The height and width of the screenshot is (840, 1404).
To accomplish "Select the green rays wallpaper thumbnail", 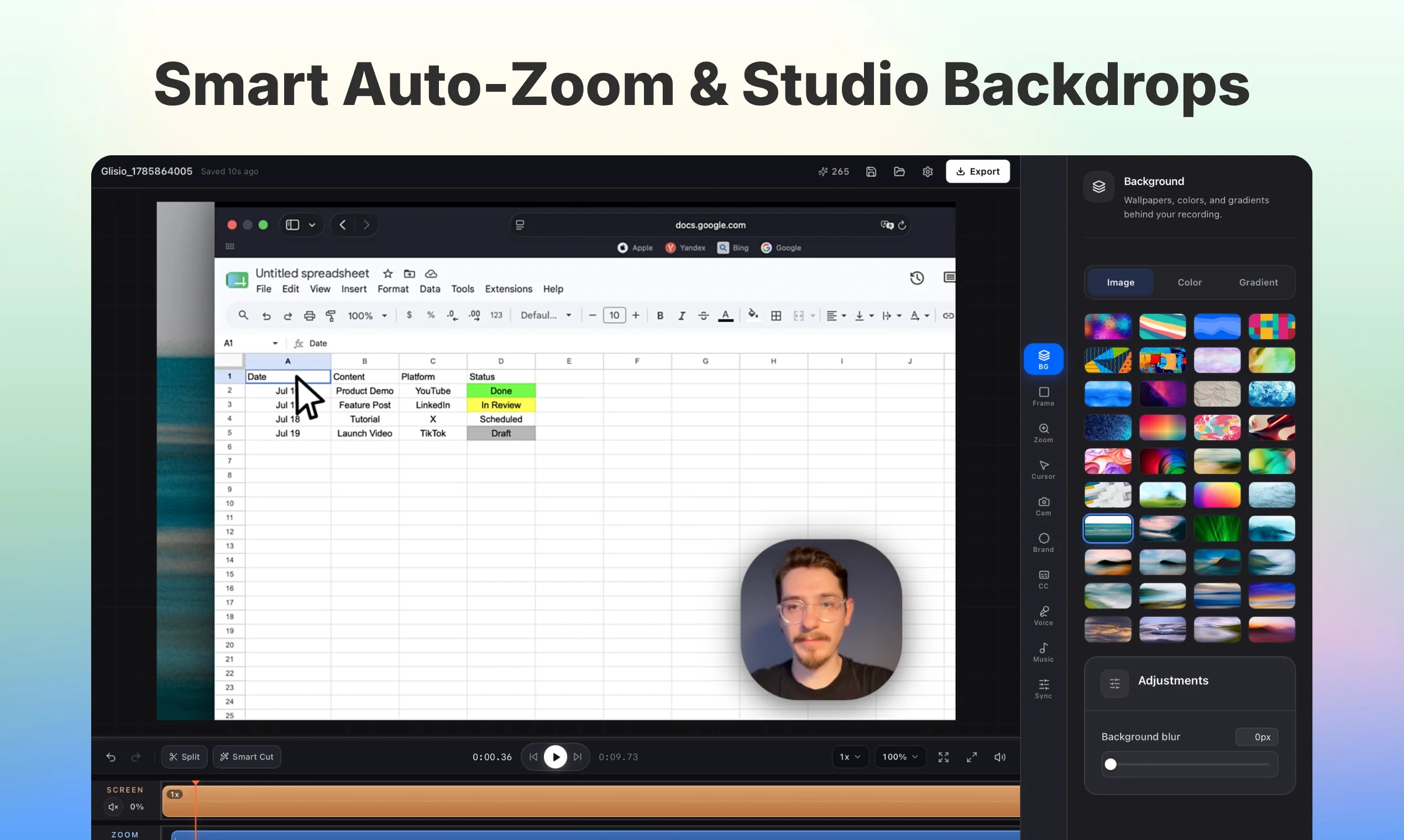I will (x=1217, y=528).
